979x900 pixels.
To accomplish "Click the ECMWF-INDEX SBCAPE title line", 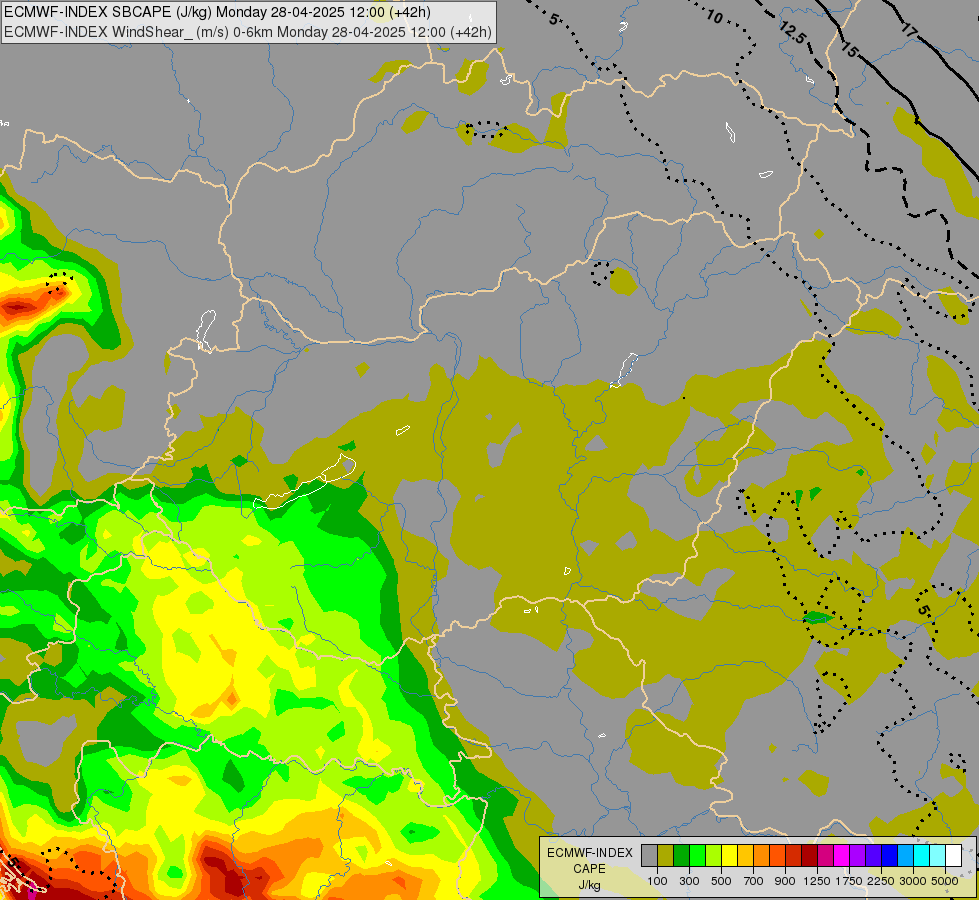I will (217, 12).
